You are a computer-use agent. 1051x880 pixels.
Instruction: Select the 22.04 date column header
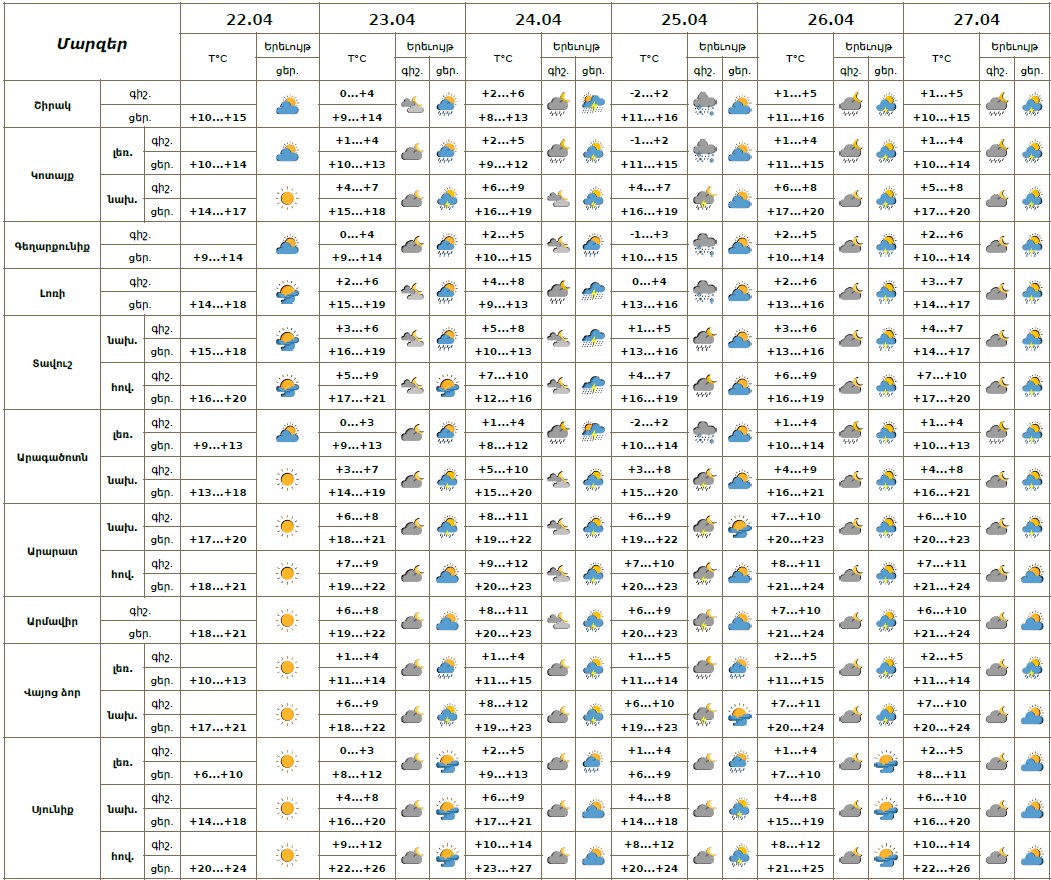coord(249,19)
